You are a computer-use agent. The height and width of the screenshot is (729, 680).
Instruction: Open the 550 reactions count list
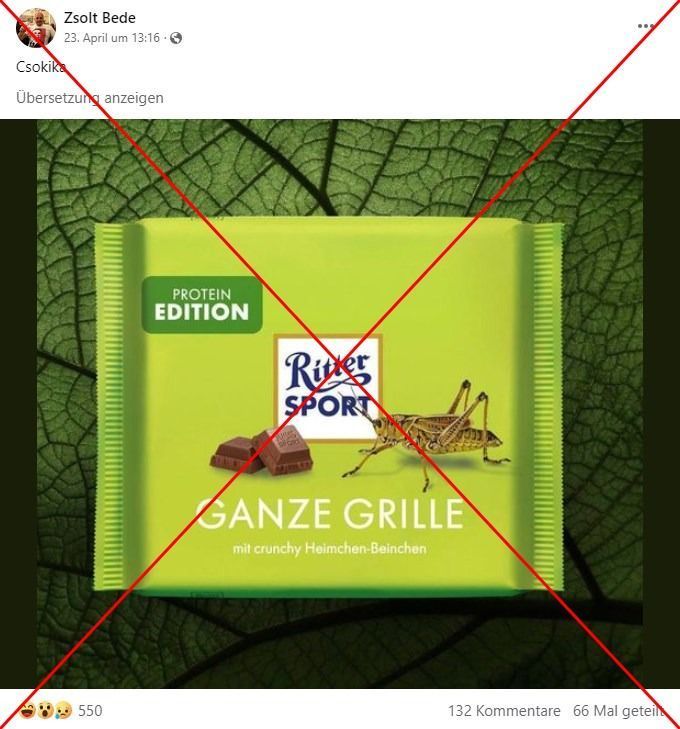[90, 711]
